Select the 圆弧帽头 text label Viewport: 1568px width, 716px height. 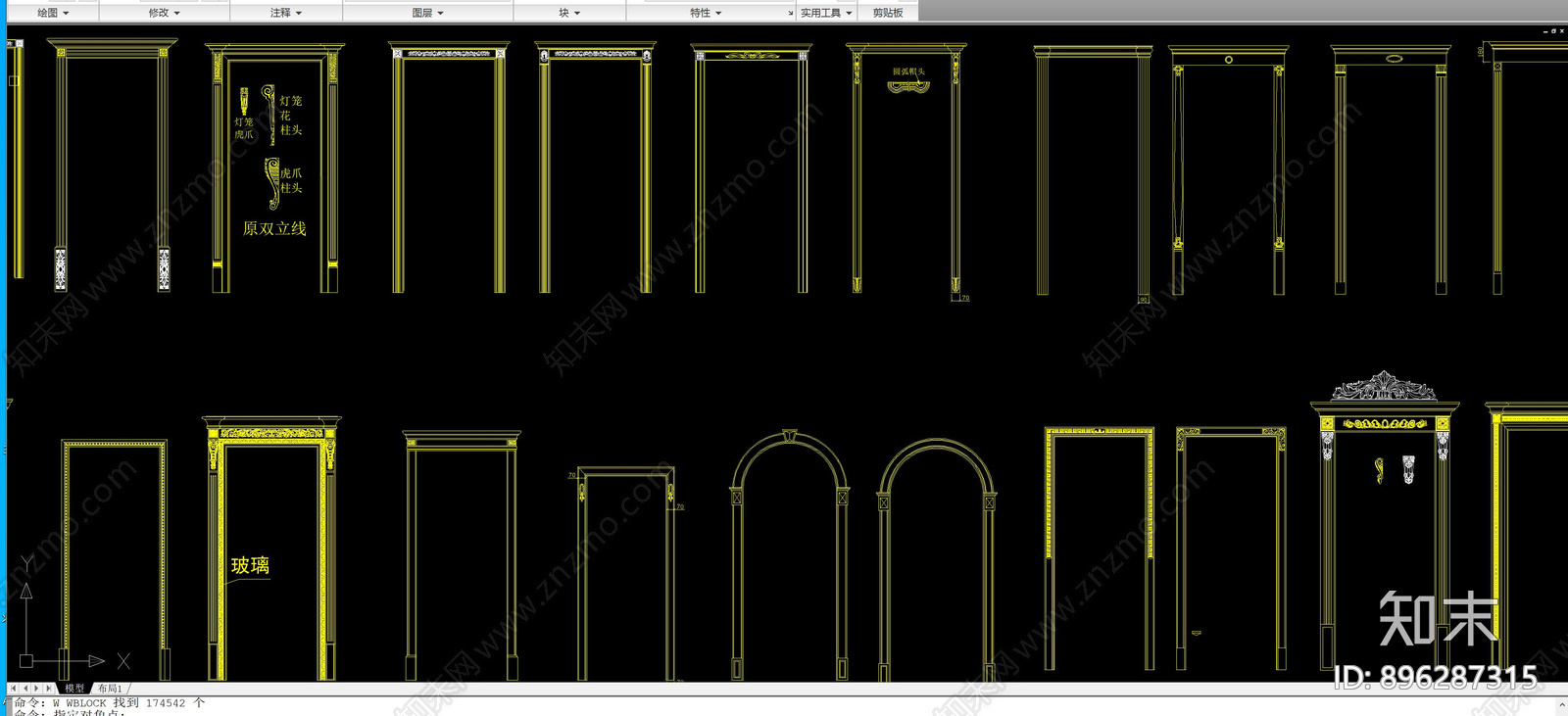908,72
